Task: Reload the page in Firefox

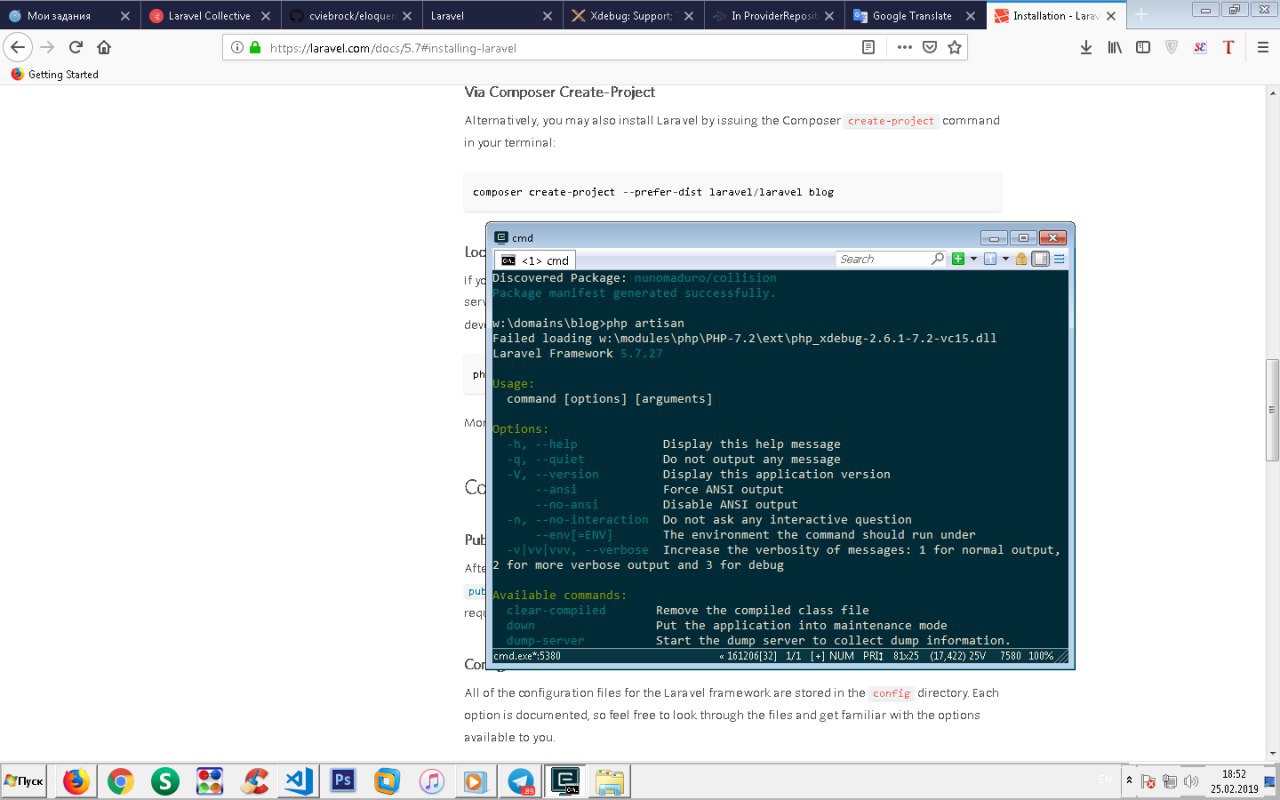Action: pos(76,47)
